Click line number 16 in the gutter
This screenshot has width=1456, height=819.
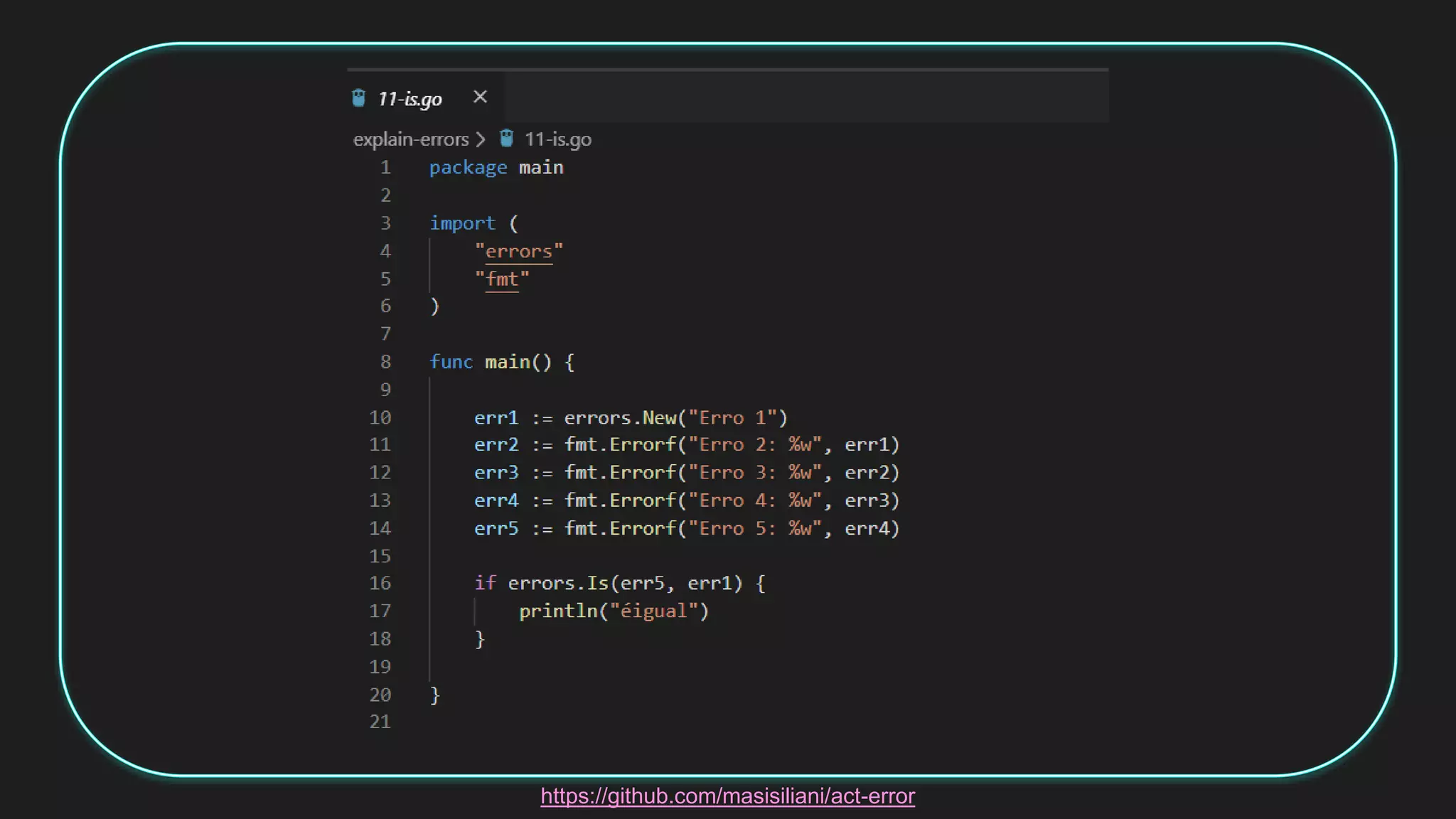click(x=380, y=584)
